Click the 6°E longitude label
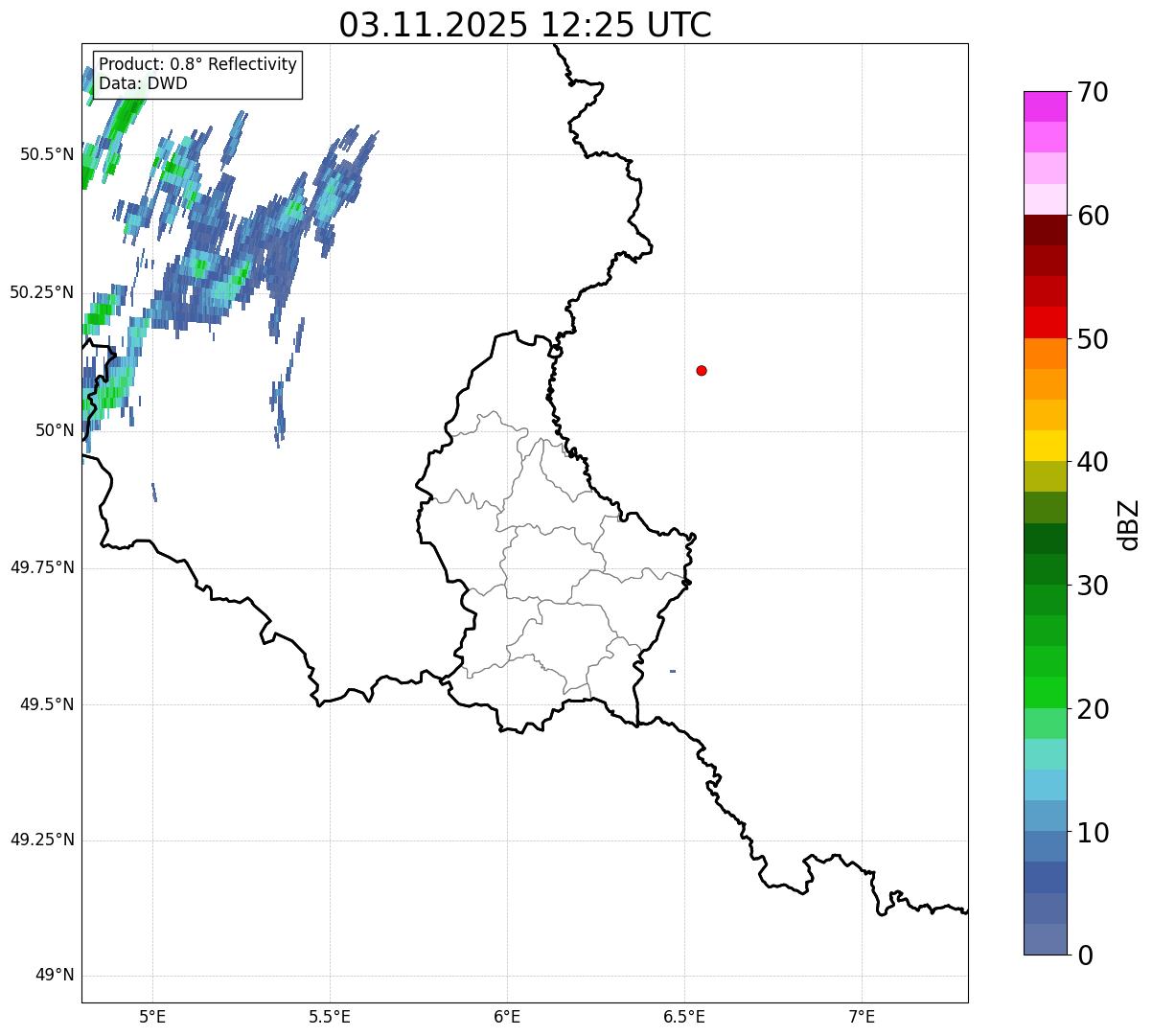1152x1036 pixels. pos(507,1017)
